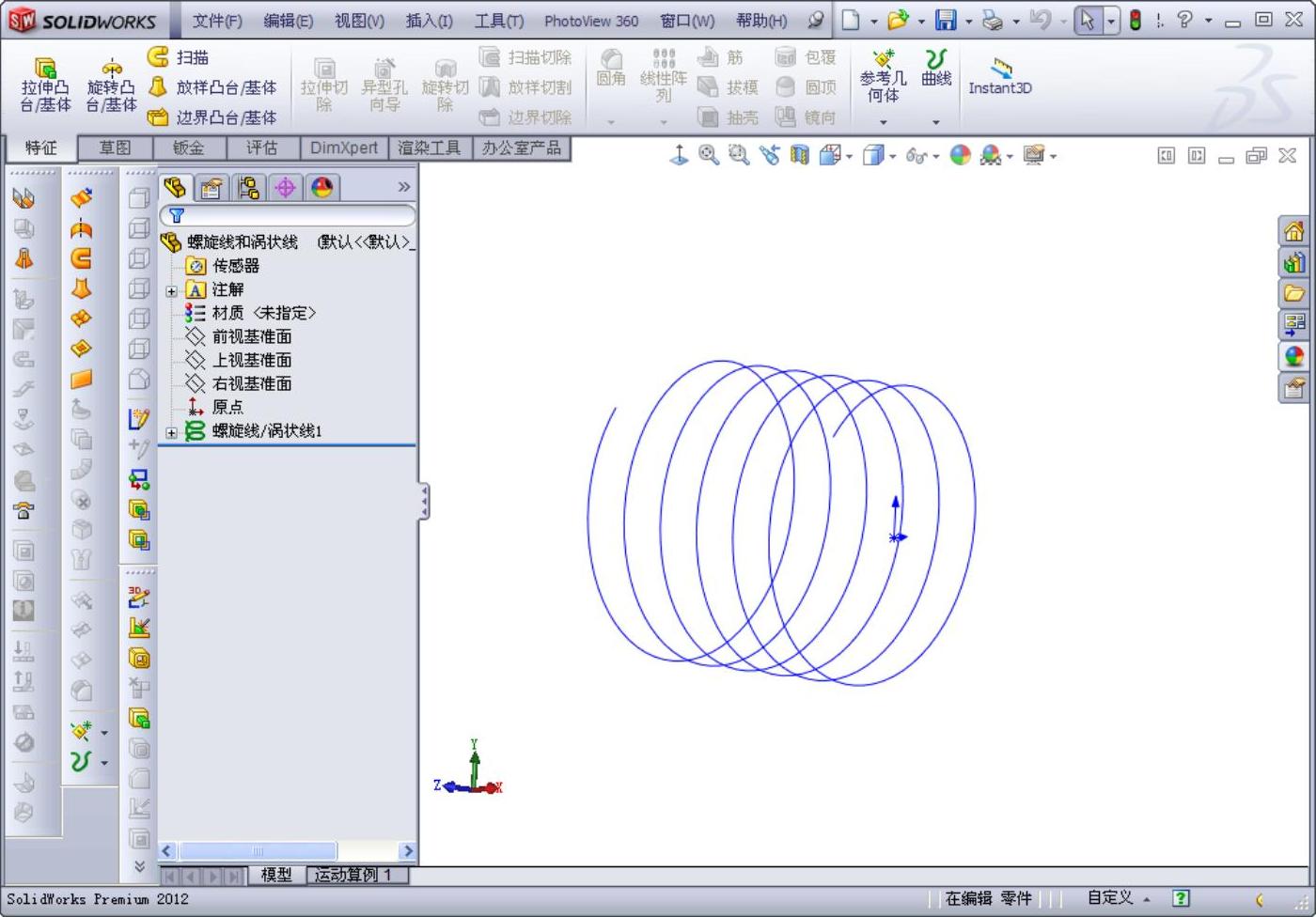Launch the Instant3D tool

pyautogui.click(x=1000, y=76)
